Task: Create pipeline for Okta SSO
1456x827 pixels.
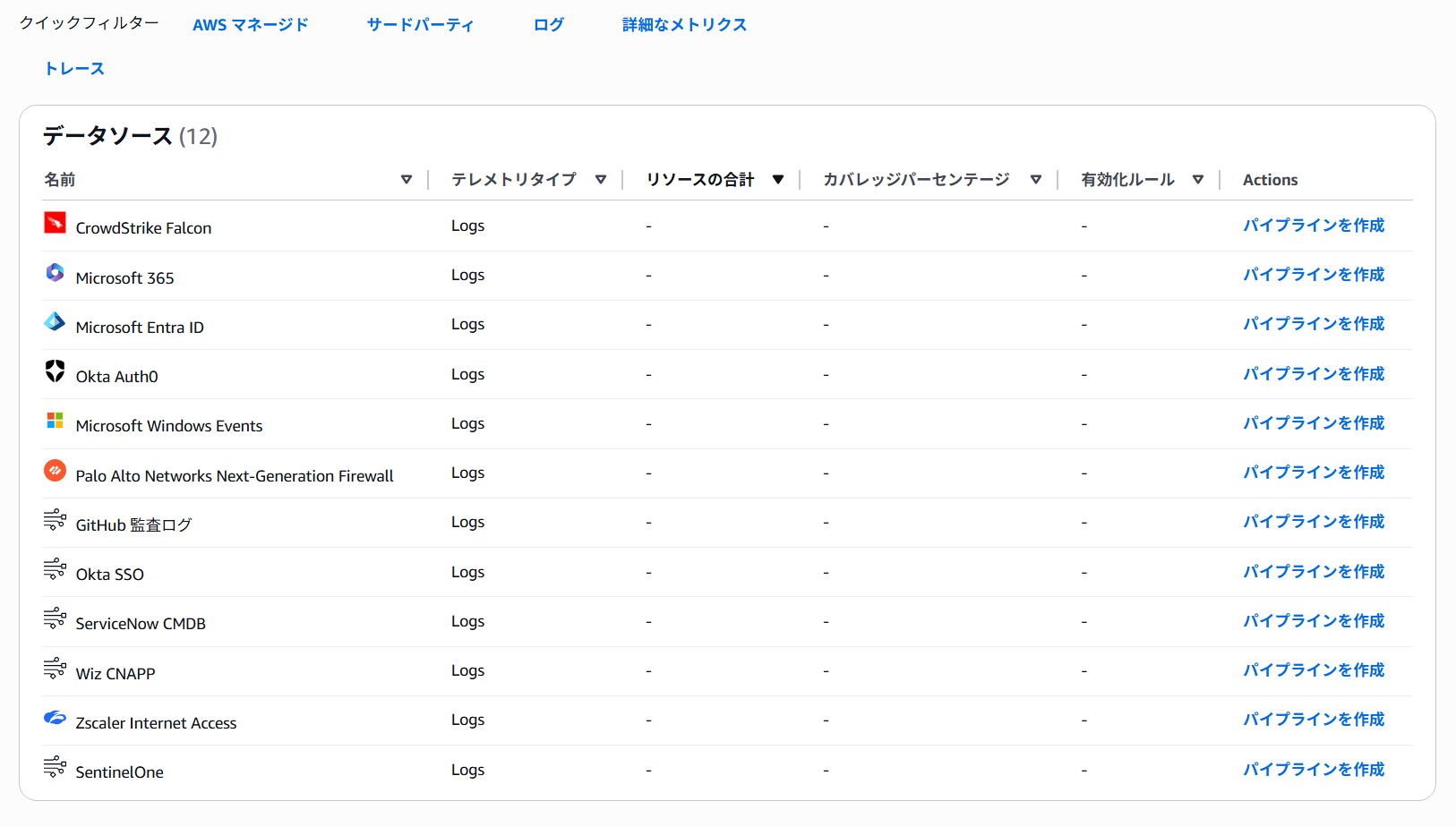Action: point(1314,572)
